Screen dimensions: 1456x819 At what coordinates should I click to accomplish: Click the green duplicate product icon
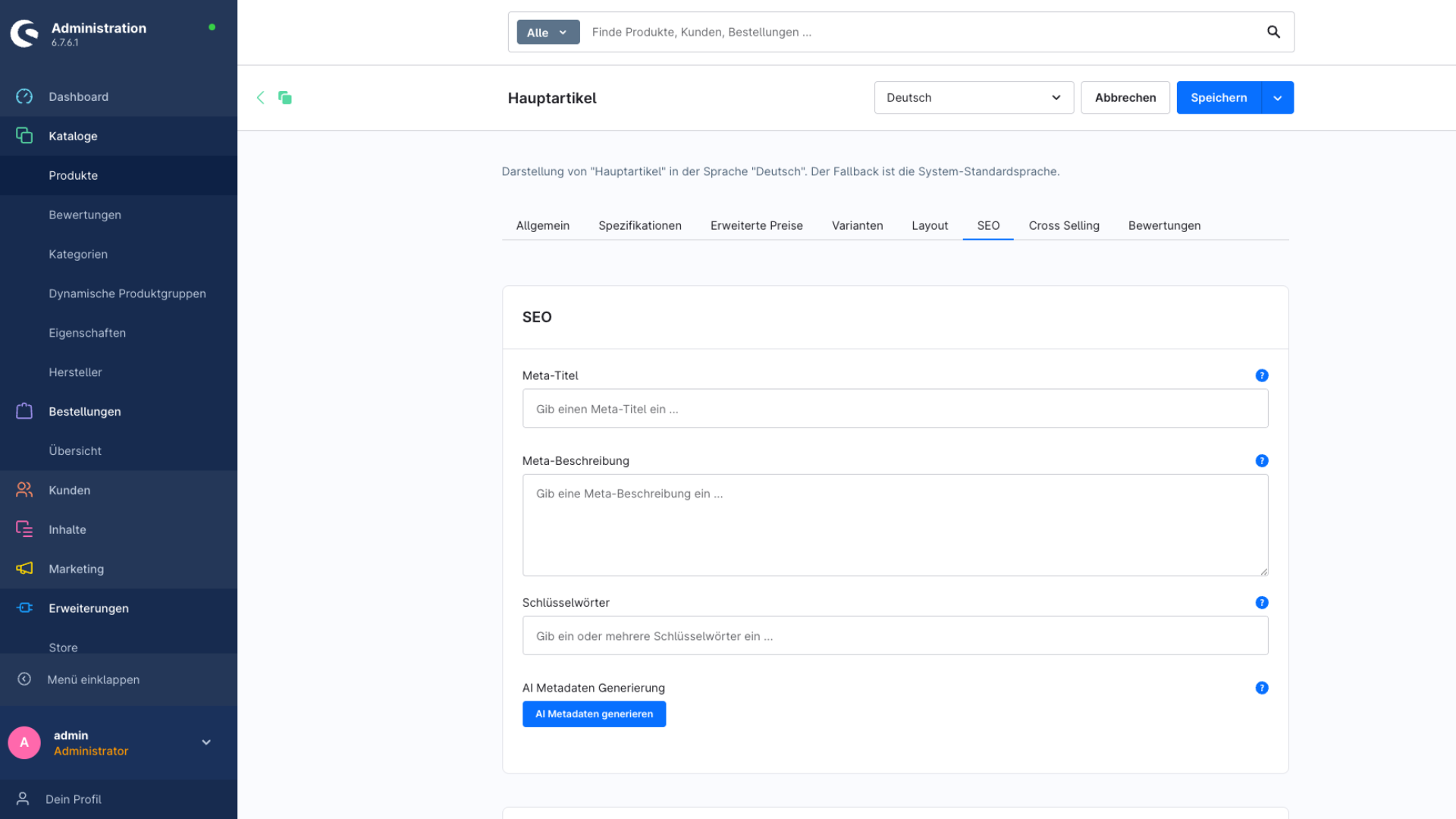(285, 97)
